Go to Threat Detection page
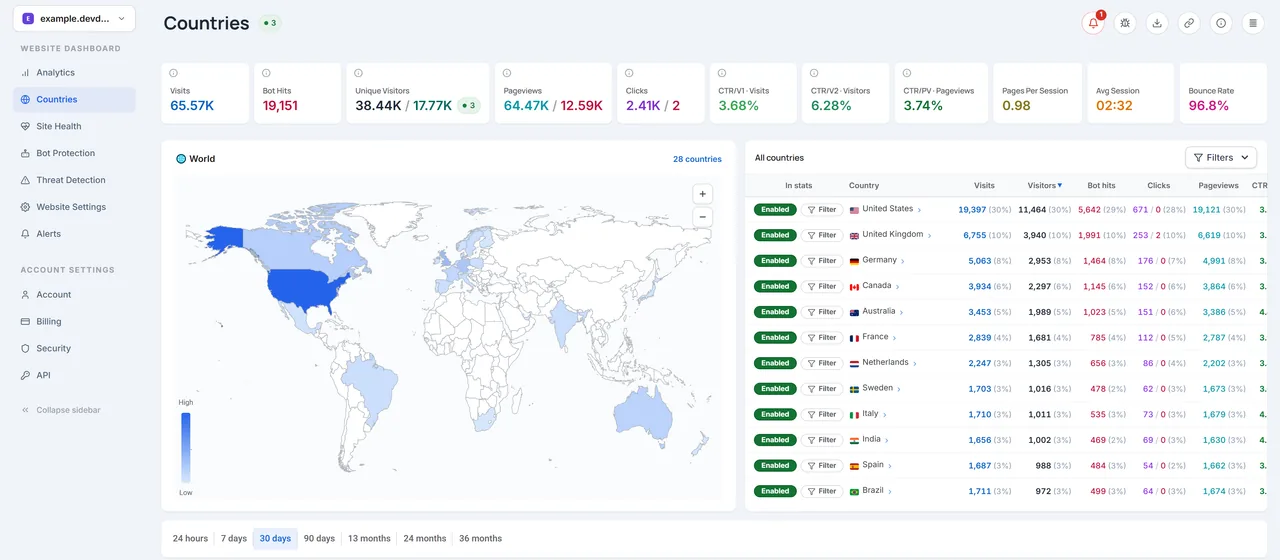Viewport: 1280px width, 560px height. click(74, 180)
